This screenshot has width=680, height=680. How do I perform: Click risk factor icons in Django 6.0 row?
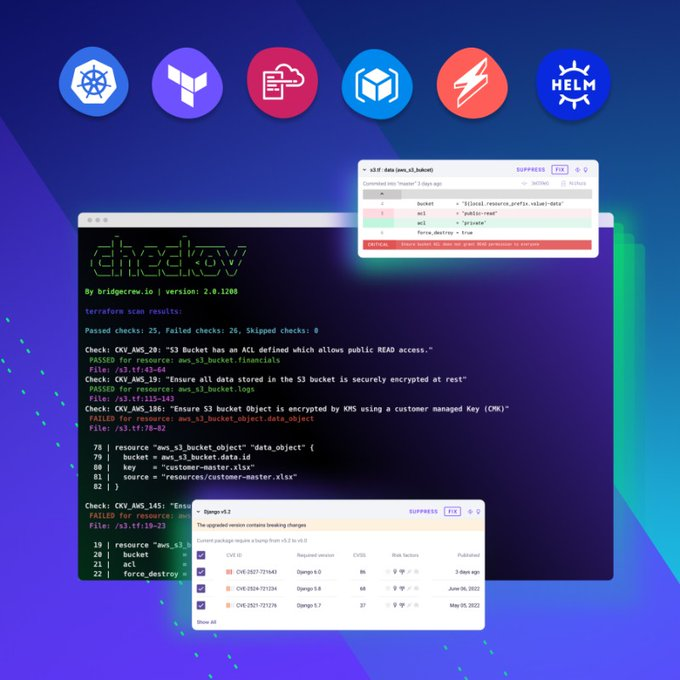click(402, 572)
